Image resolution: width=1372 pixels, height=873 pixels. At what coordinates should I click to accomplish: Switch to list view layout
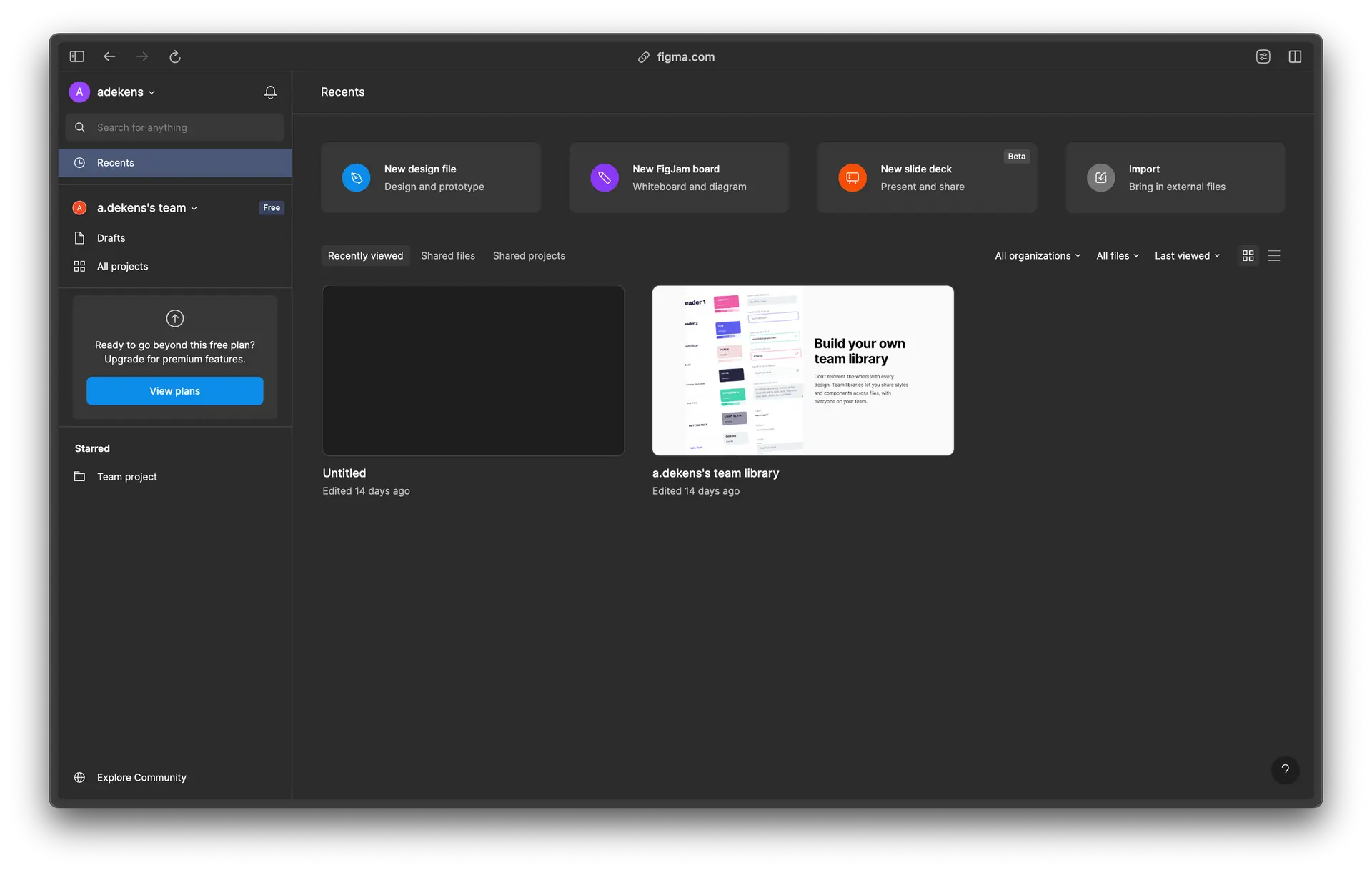[1273, 256]
